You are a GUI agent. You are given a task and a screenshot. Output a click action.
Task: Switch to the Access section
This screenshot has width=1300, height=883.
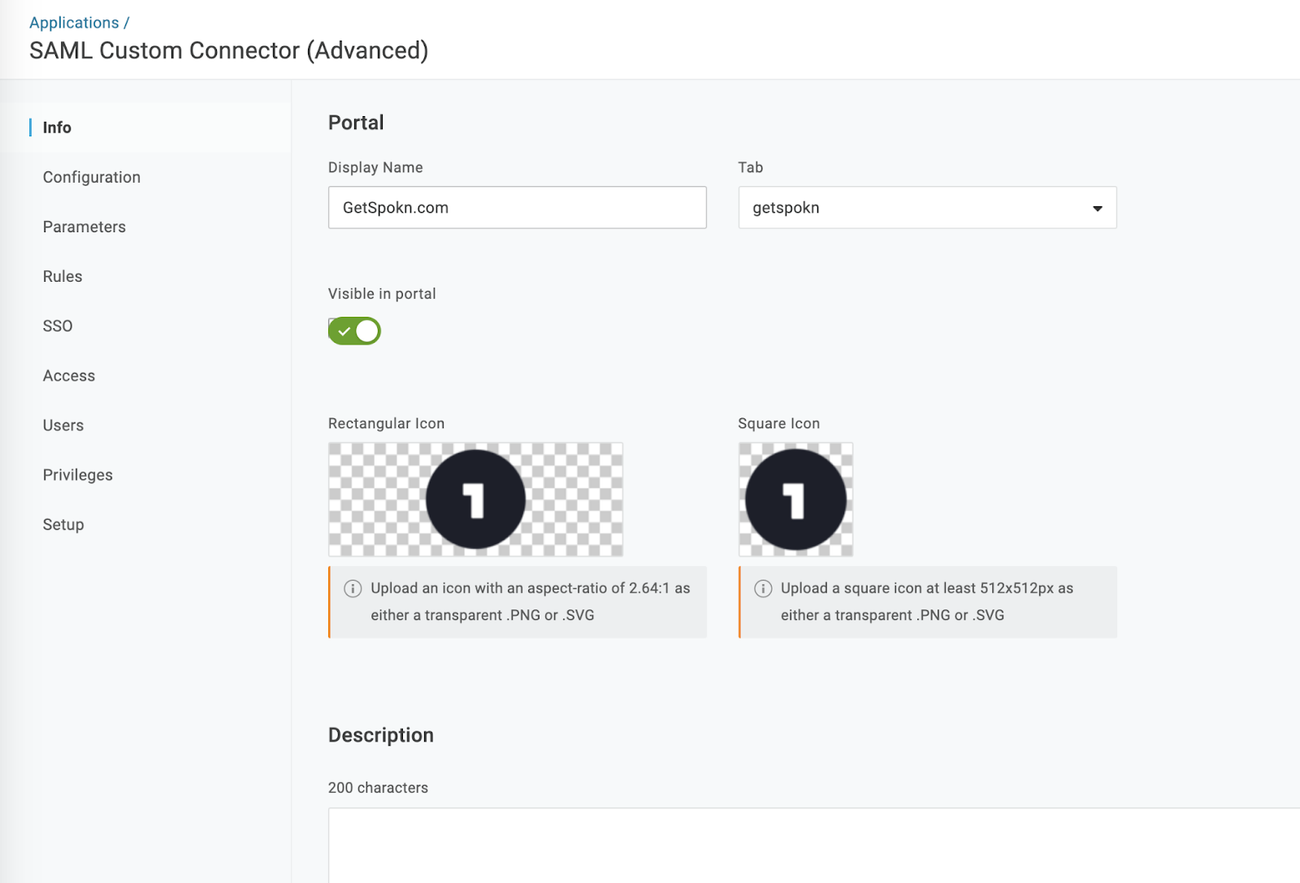coord(69,376)
